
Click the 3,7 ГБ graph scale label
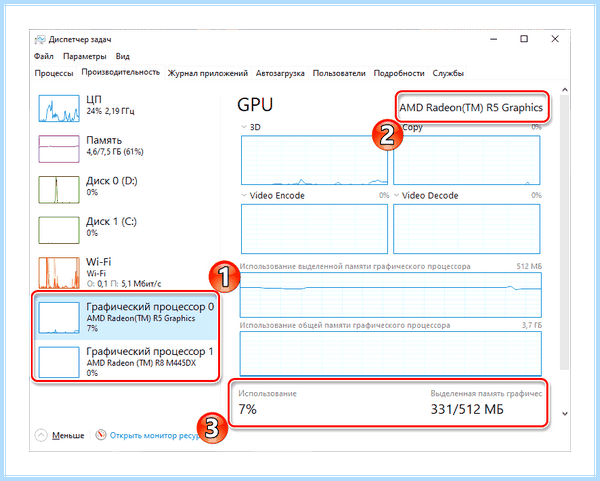tap(532, 325)
